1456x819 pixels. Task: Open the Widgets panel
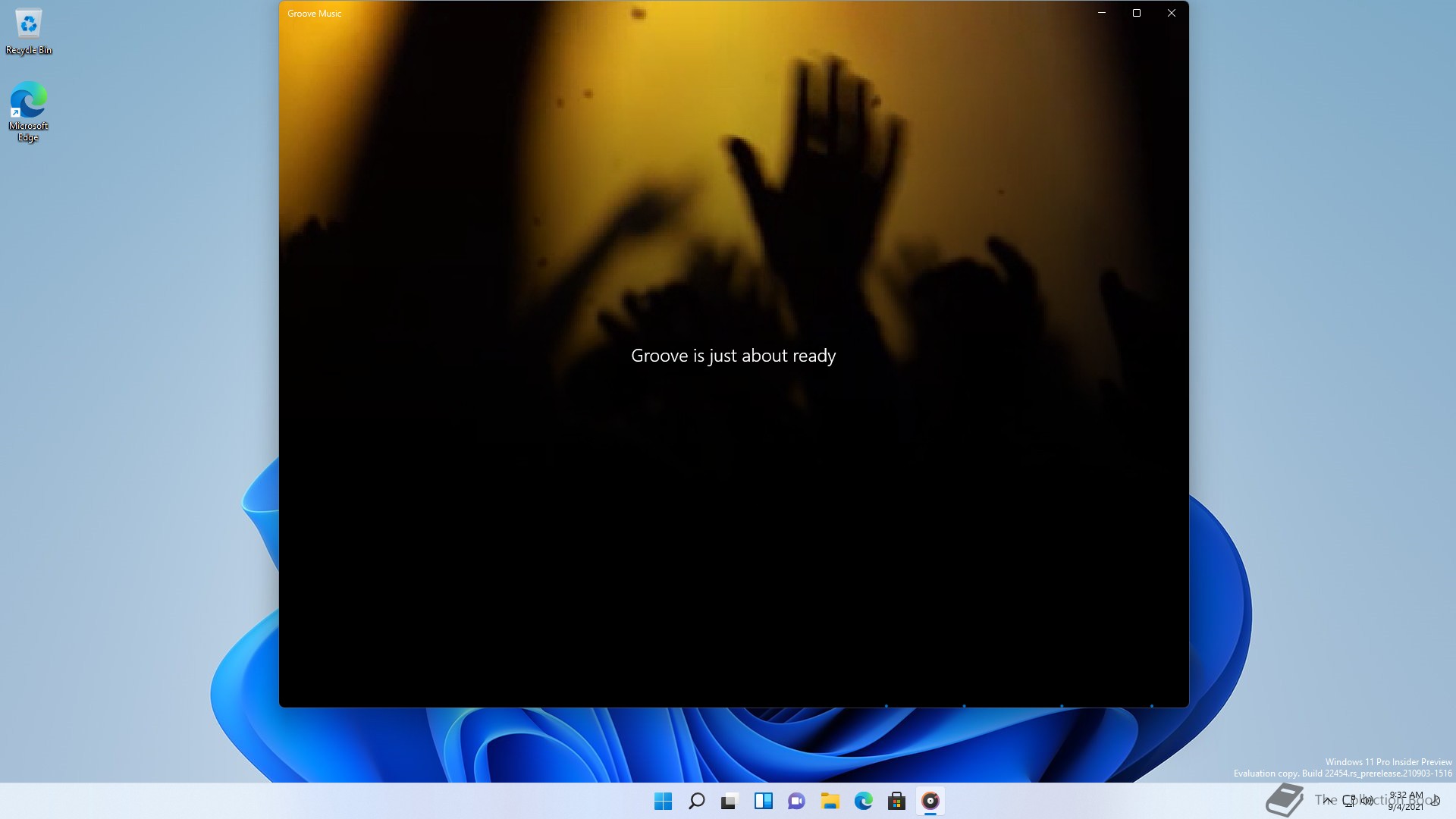pyautogui.click(x=763, y=801)
